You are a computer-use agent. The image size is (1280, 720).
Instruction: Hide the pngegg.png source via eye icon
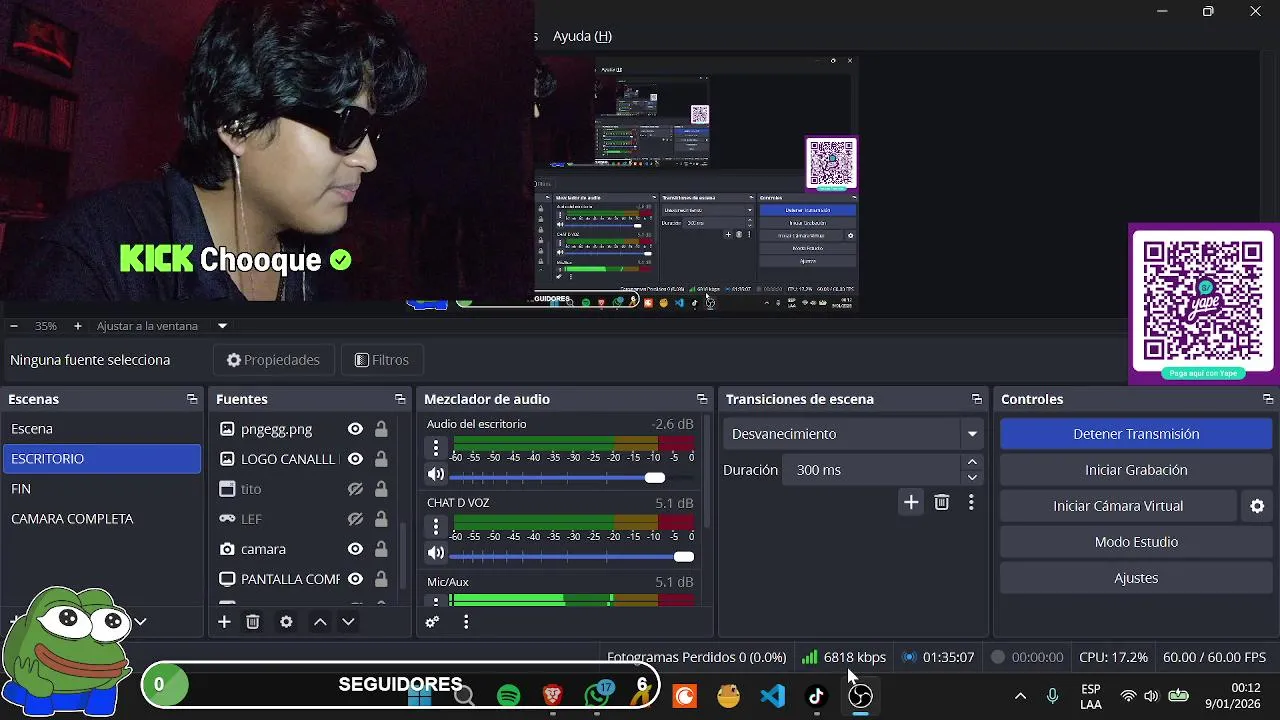pyautogui.click(x=355, y=429)
